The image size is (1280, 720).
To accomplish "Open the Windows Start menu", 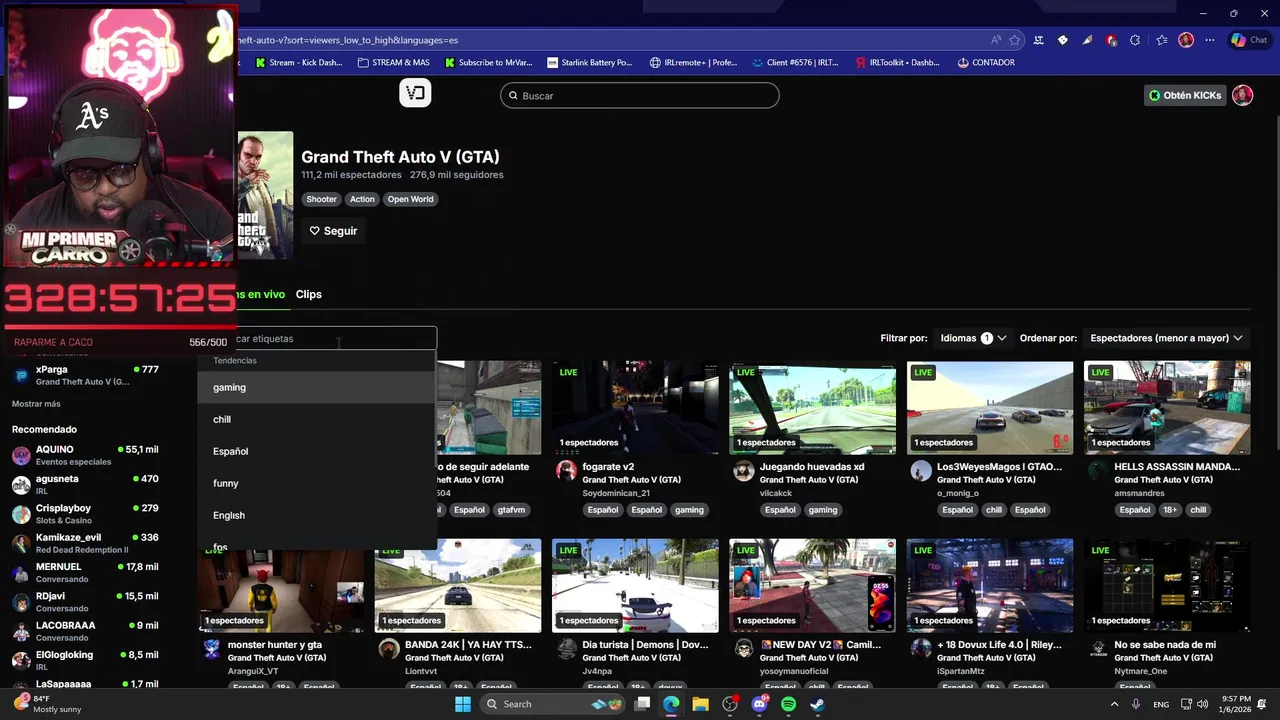I will [462, 704].
